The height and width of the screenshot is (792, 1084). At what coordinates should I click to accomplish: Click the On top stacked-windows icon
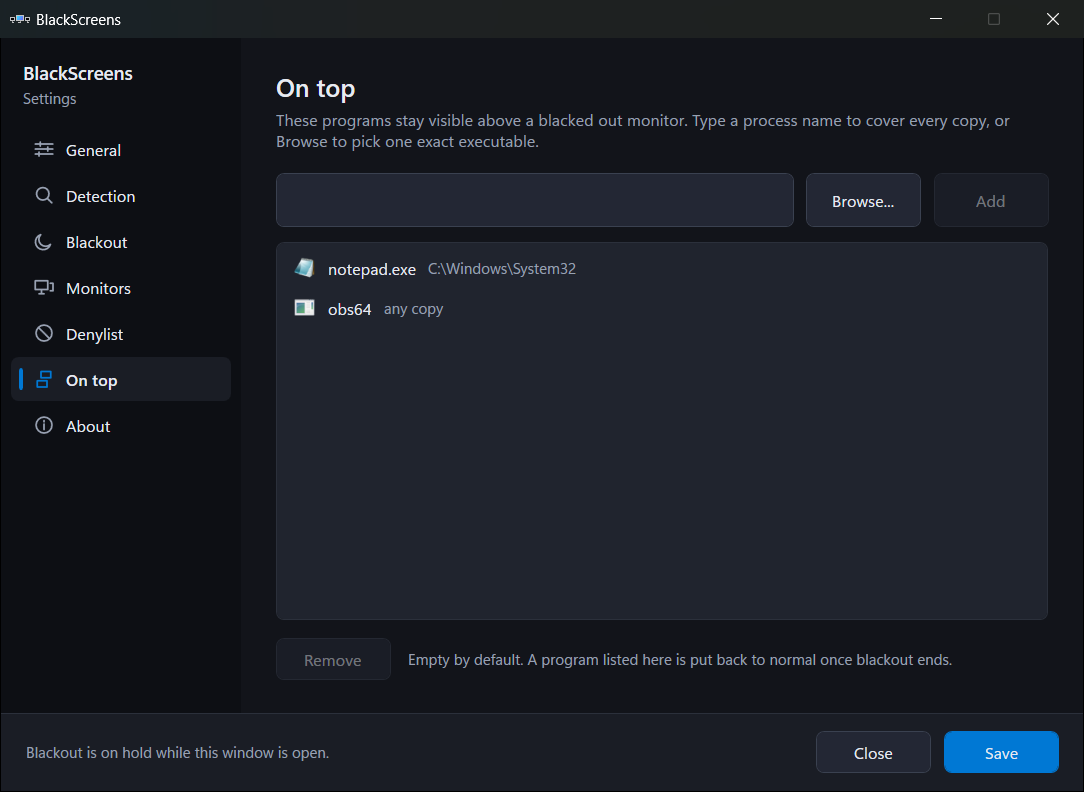coord(44,379)
